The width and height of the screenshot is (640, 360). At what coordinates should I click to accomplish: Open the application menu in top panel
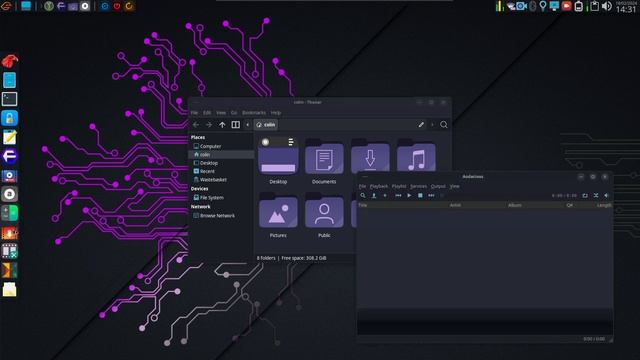coord(6,6)
